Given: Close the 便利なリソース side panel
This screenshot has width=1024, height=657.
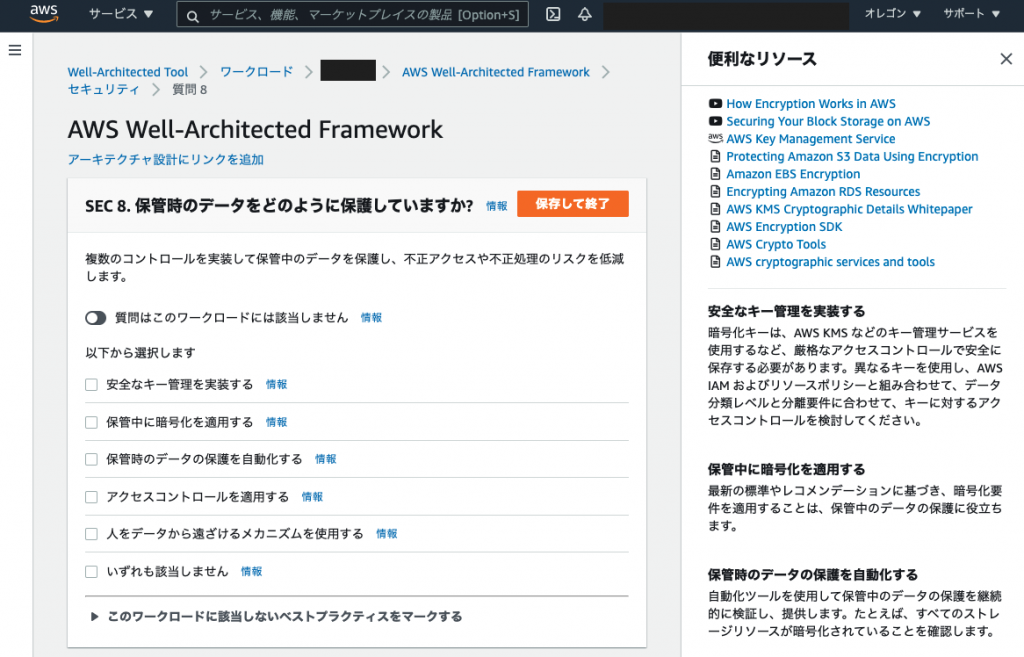Looking at the screenshot, I should (1006, 59).
